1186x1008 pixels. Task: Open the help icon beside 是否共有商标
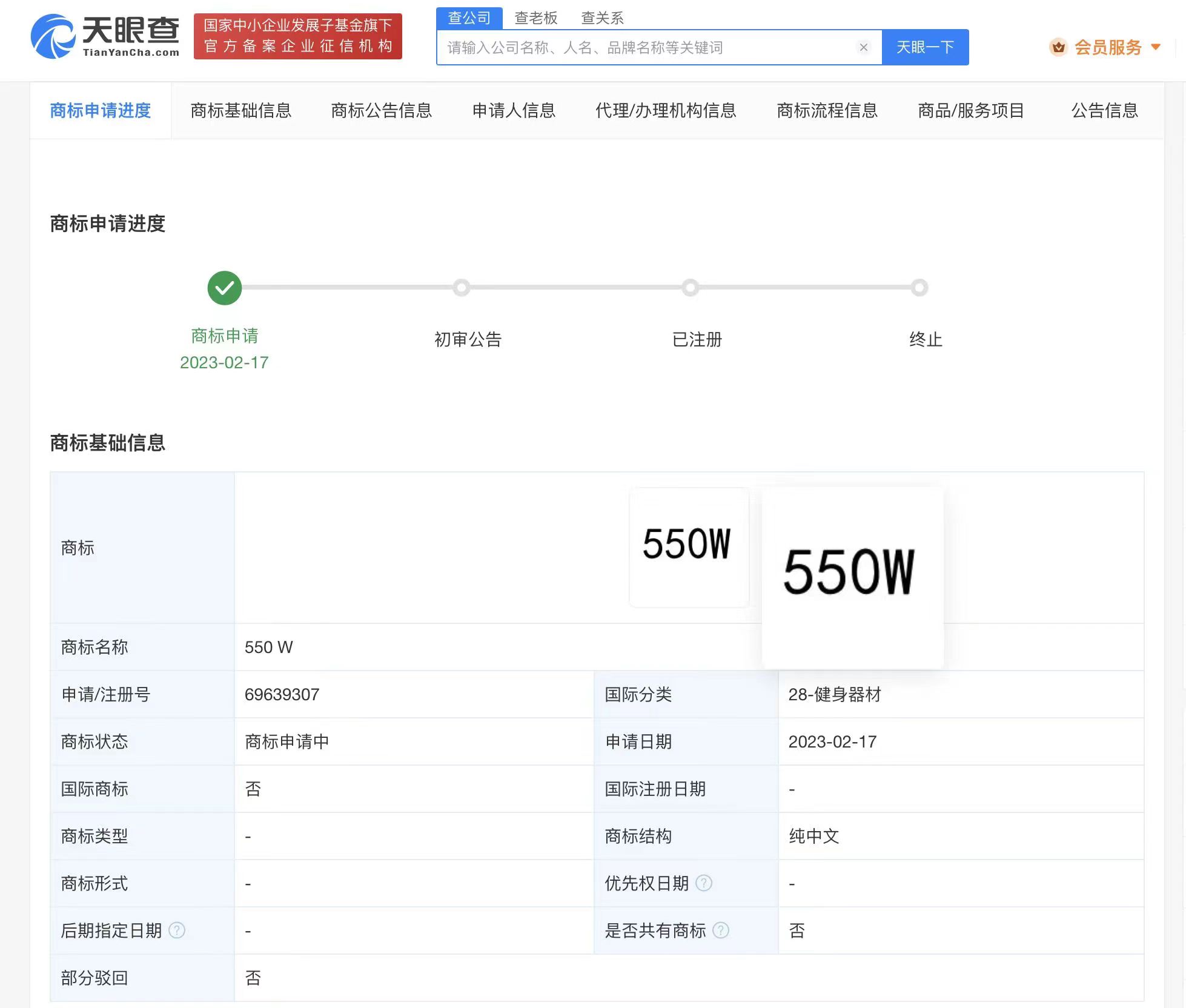pyautogui.click(x=721, y=930)
